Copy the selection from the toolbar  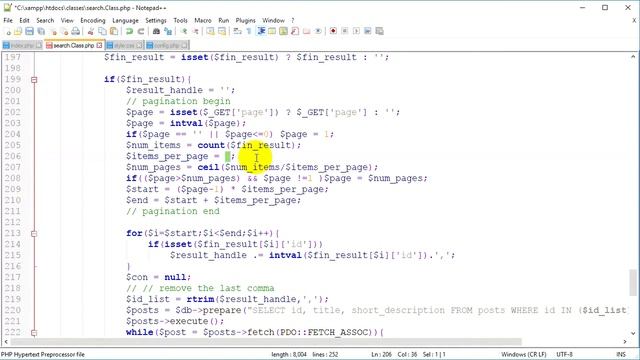click(x=102, y=31)
